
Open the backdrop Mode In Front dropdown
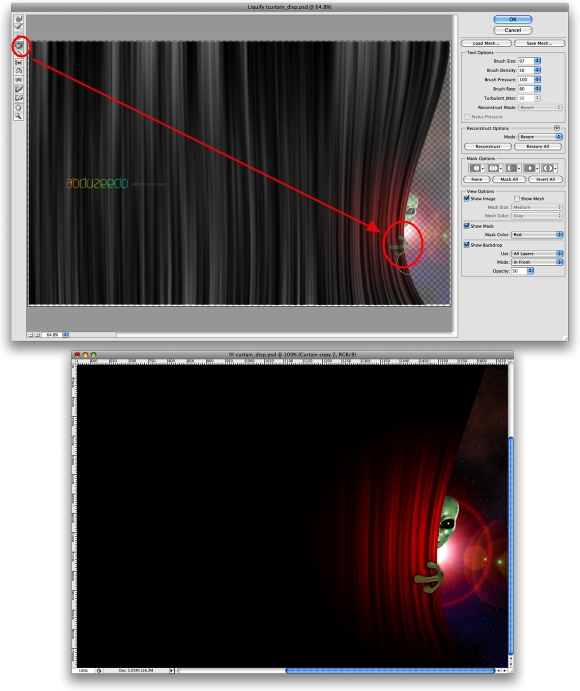point(537,262)
